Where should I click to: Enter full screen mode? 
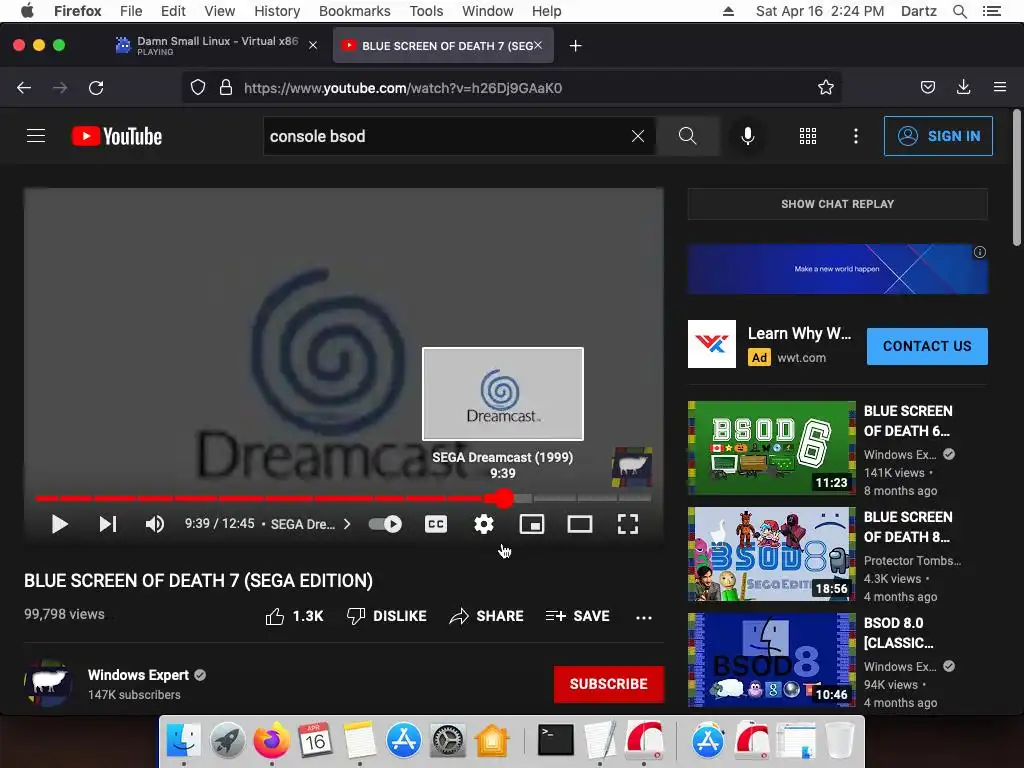click(628, 524)
